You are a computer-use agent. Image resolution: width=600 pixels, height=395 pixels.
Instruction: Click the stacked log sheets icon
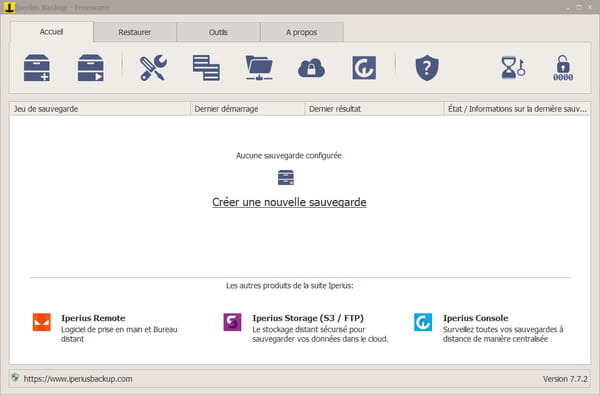coord(206,68)
